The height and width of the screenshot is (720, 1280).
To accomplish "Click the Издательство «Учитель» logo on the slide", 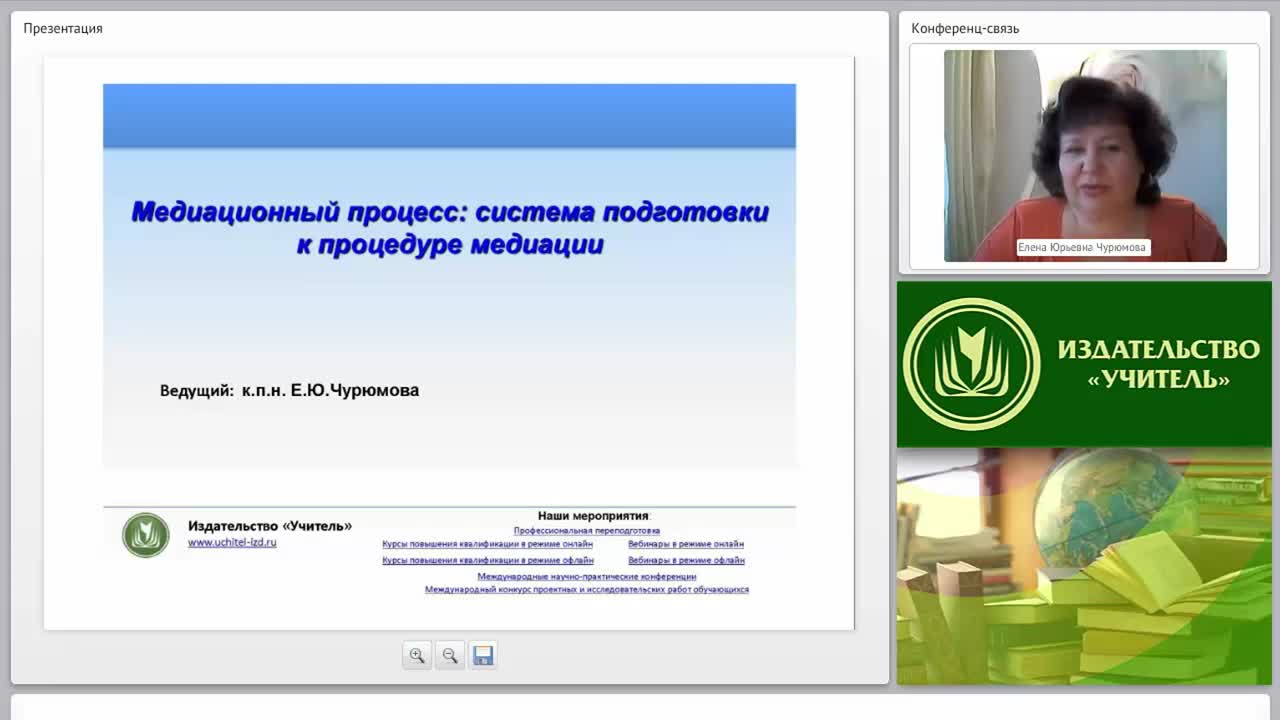I will (146, 534).
